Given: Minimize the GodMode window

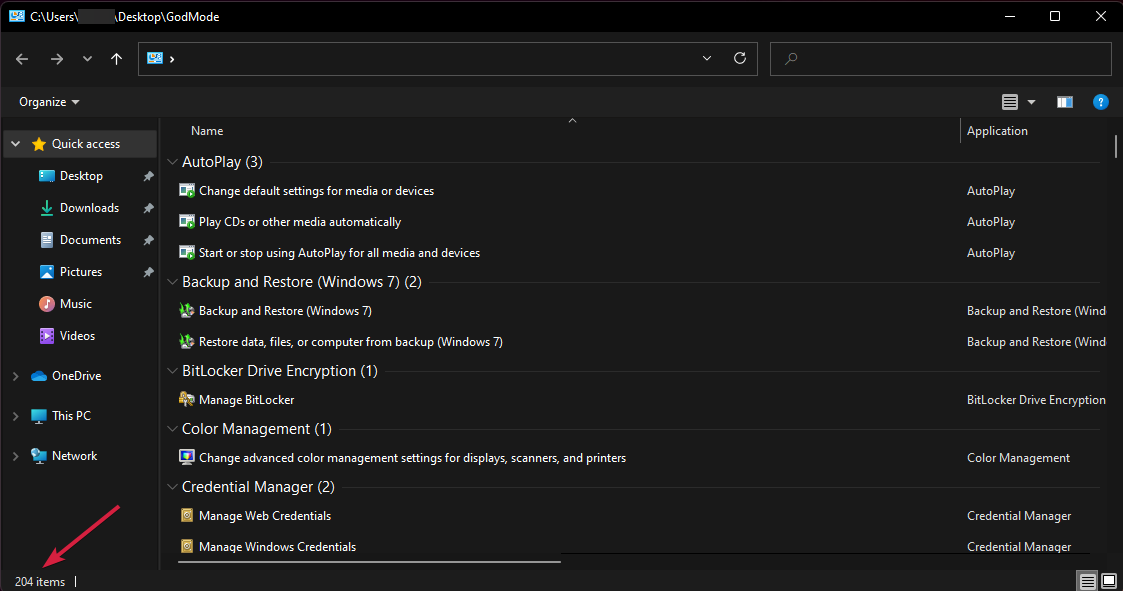Looking at the screenshot, I should [1010, 16].
